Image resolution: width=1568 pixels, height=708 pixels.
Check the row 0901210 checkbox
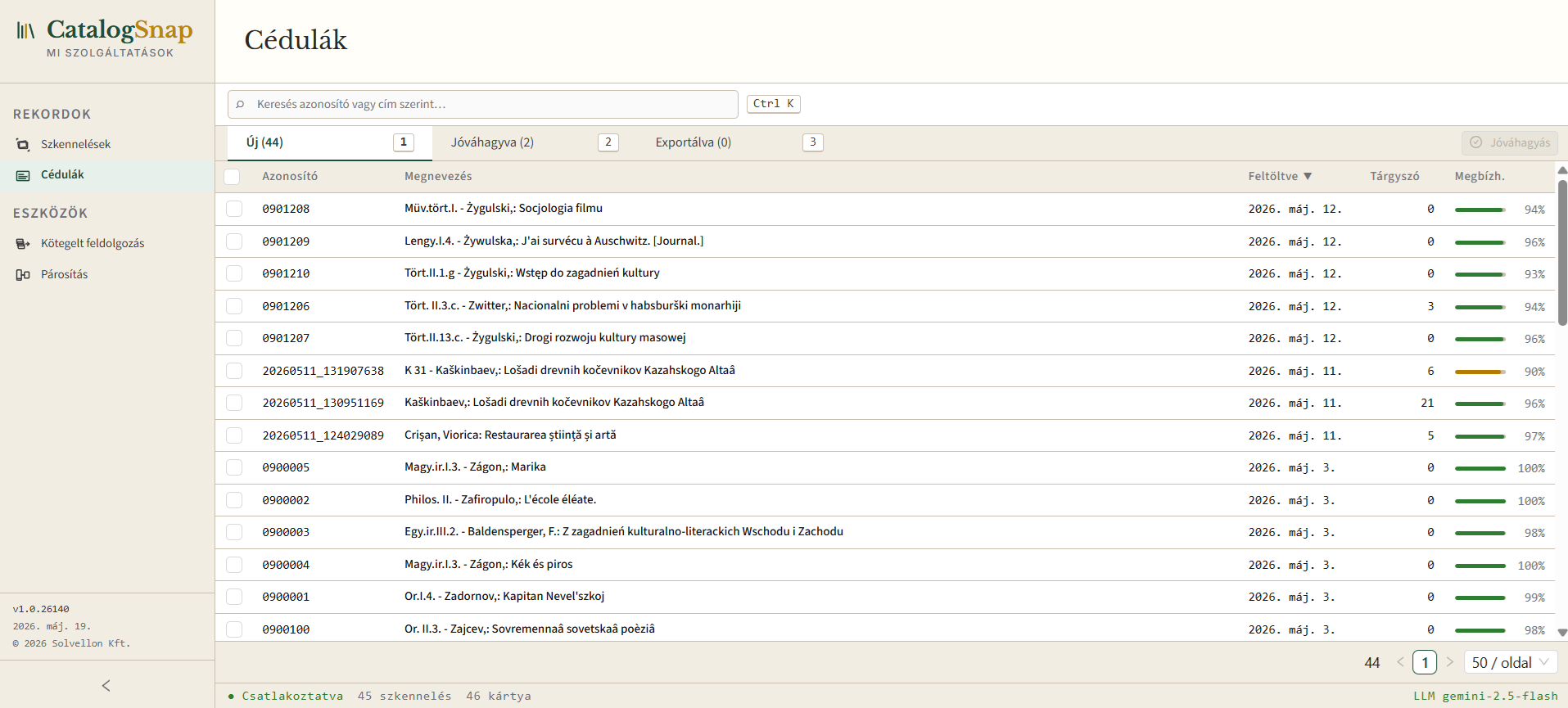point(234,273)
